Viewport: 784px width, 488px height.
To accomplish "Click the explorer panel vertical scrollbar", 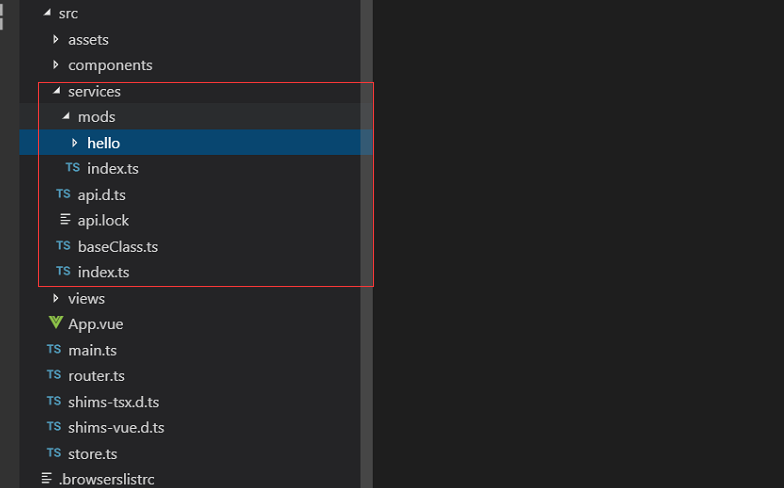I will (366, 244).
